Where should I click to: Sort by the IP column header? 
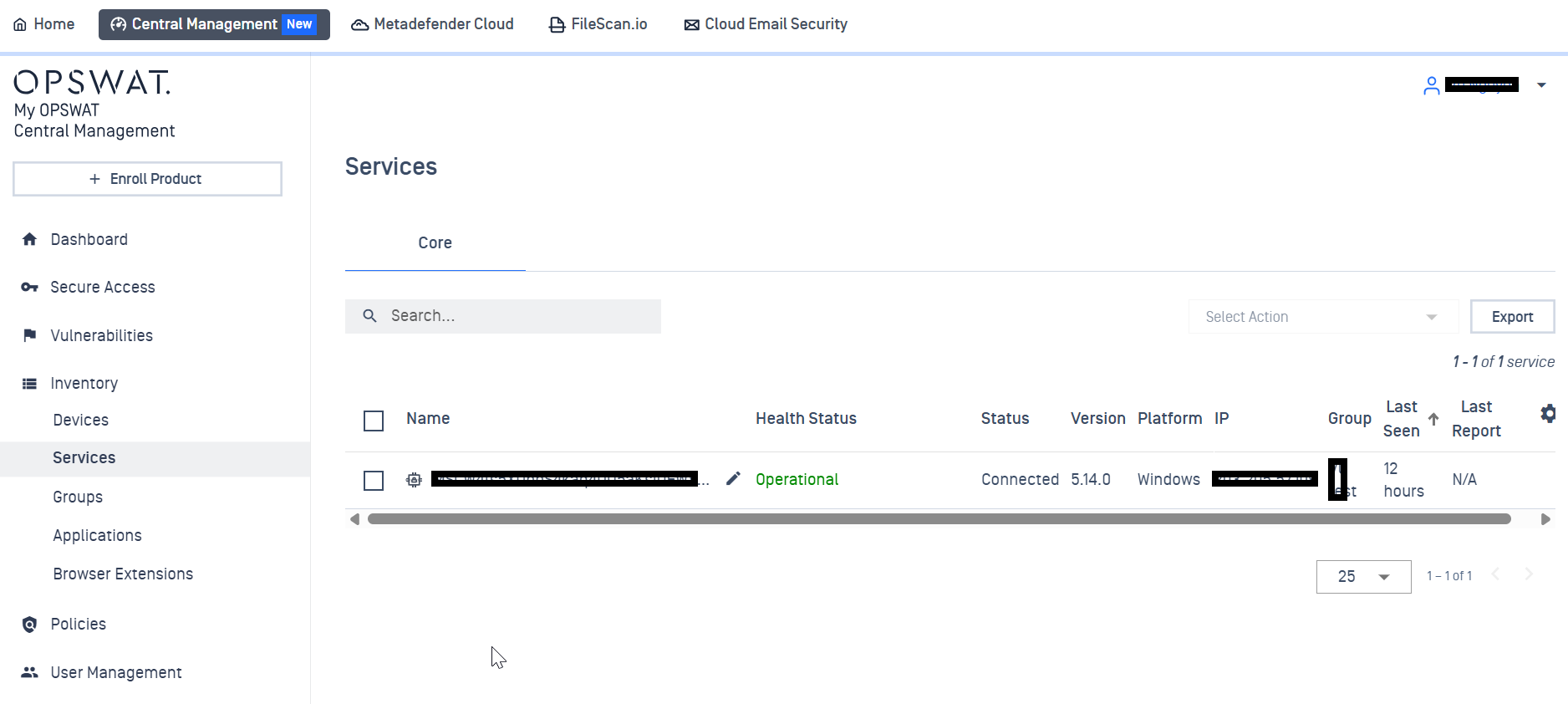point(1222,418)
